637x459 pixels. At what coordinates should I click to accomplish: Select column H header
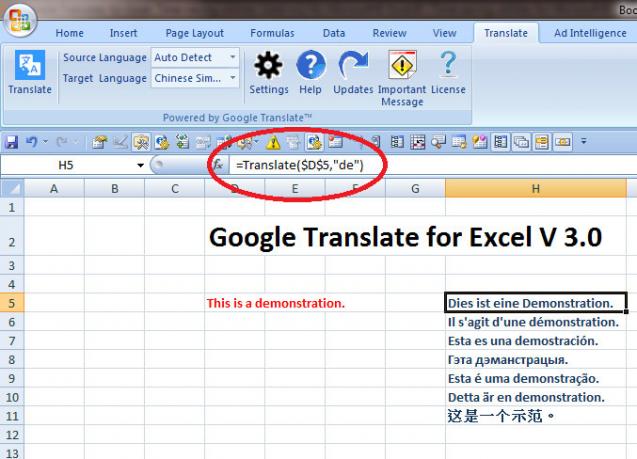[x=536, y=188]
